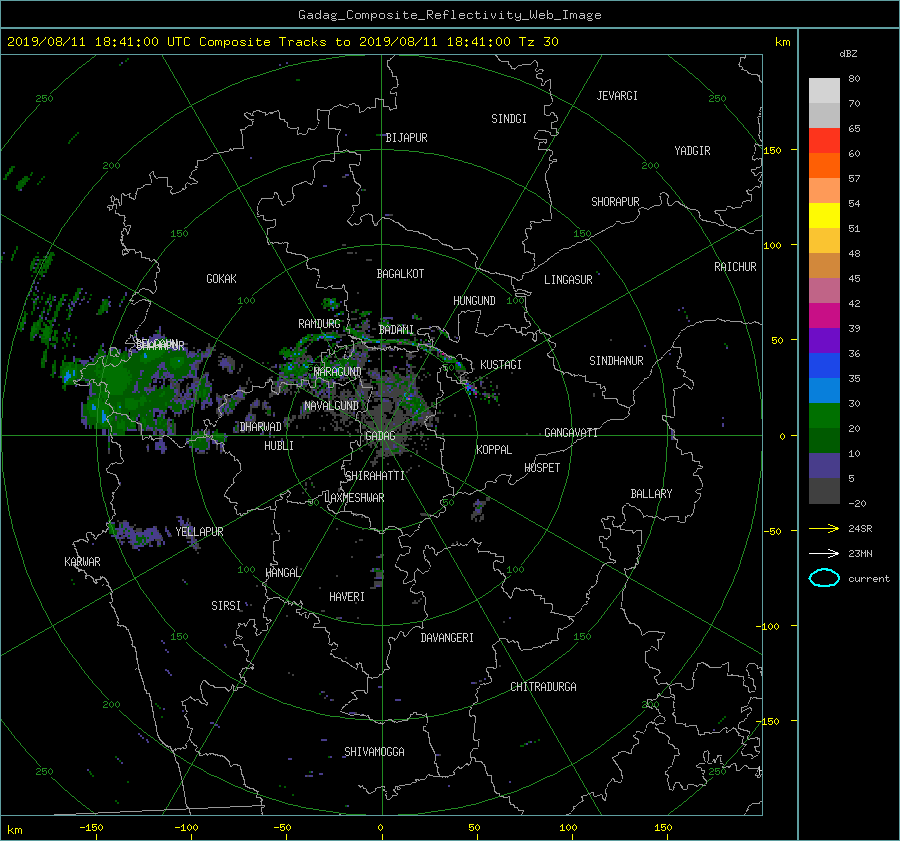Viewport: 900px width, 841px height.
Task: Click the LAXMESHWAR label
Action: [354, 498]
